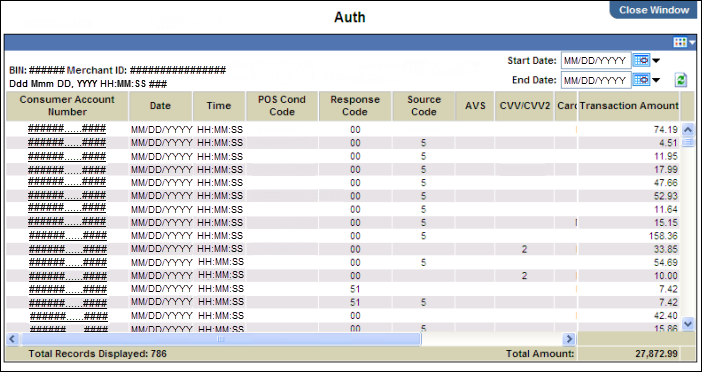702x372 pixels.
Task: Sort by Consumer Account Number column
Action: [67, 106]
